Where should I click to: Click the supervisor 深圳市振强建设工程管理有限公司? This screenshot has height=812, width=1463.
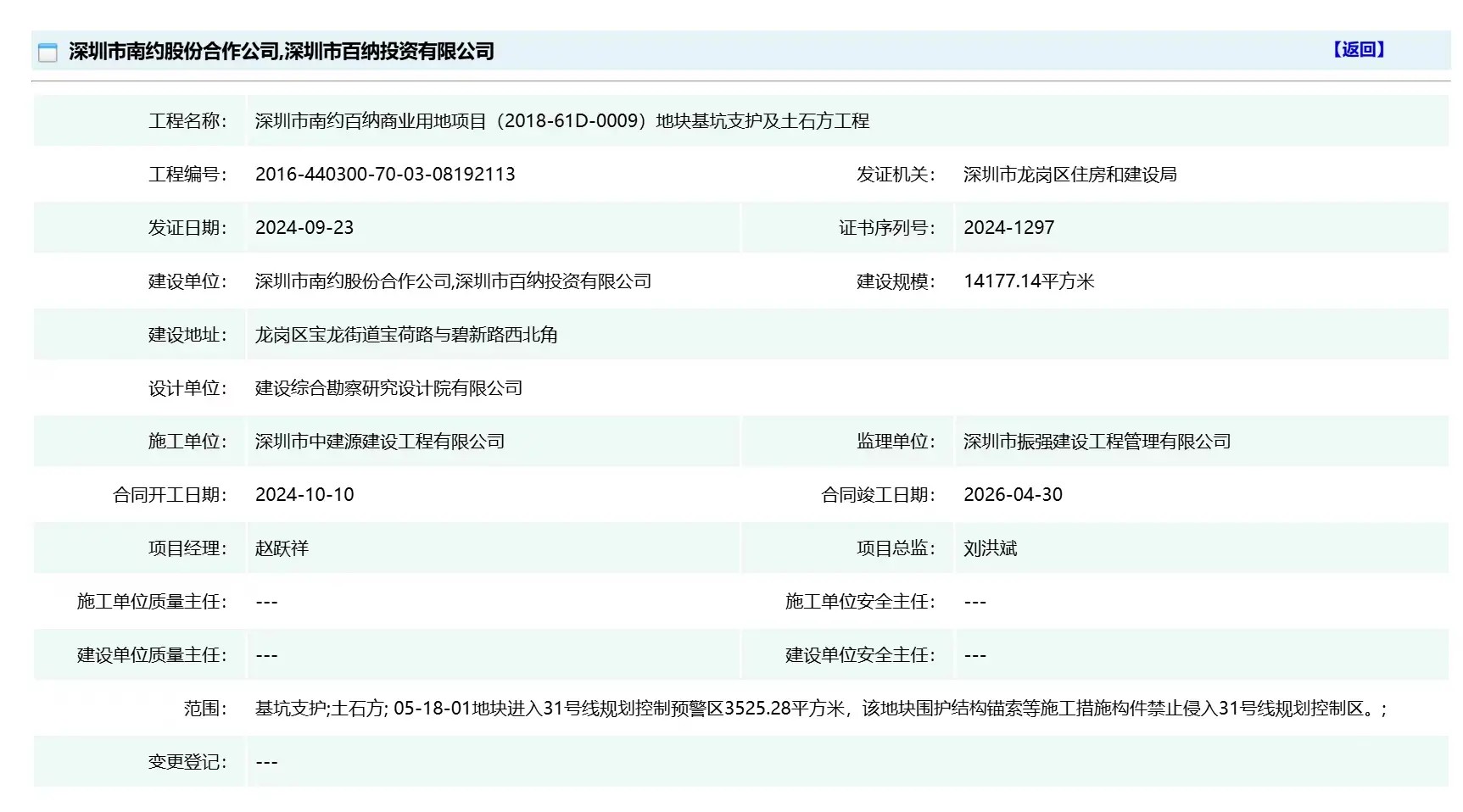tap(1097, 442)
